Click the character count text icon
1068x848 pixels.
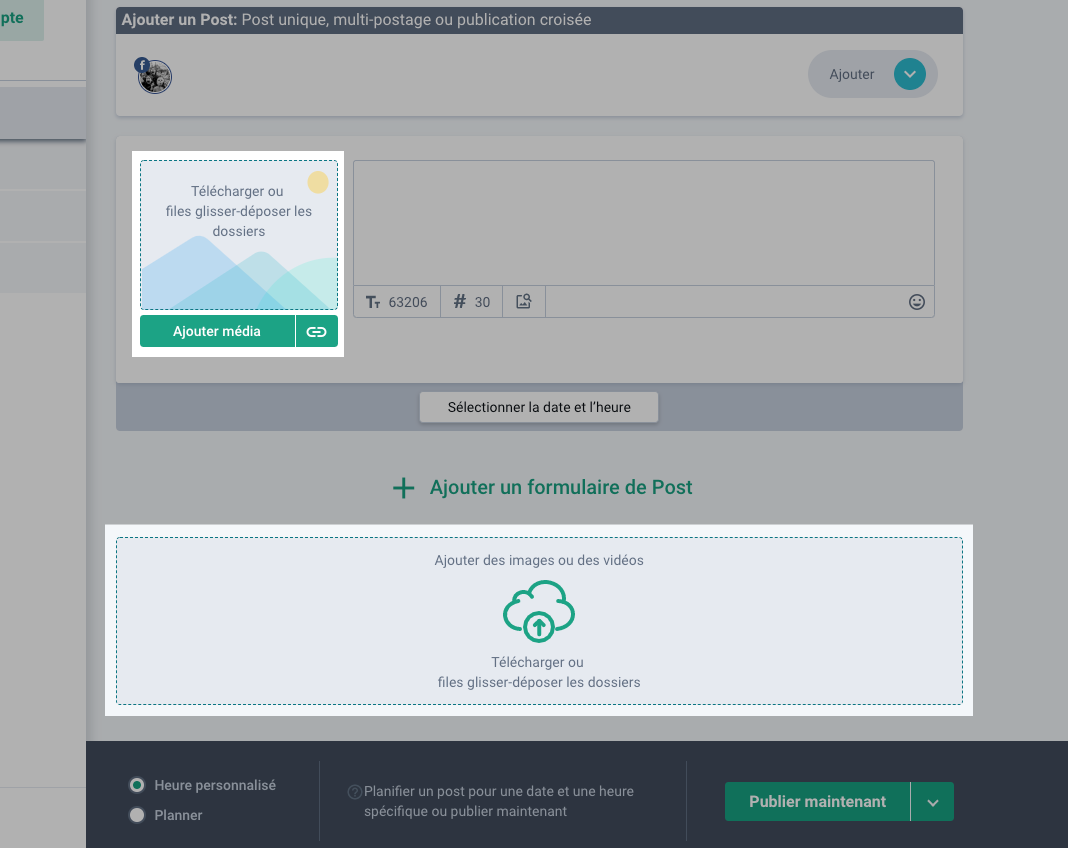click(x=373, y=302)
